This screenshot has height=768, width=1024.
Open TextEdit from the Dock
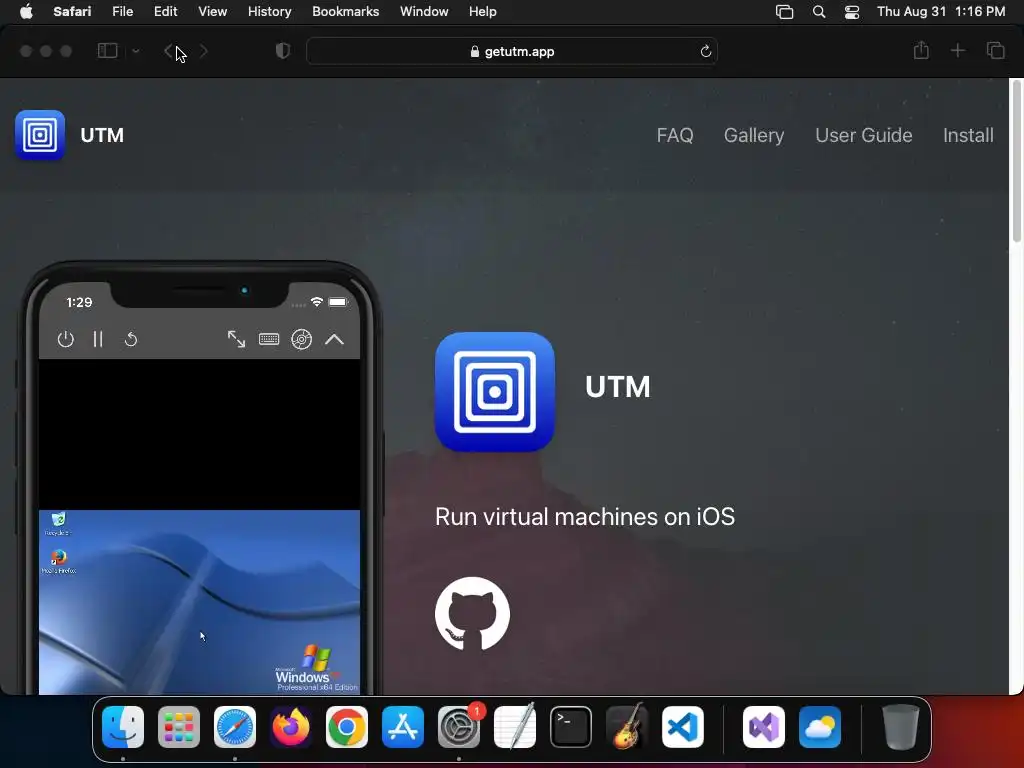(515, 727)
